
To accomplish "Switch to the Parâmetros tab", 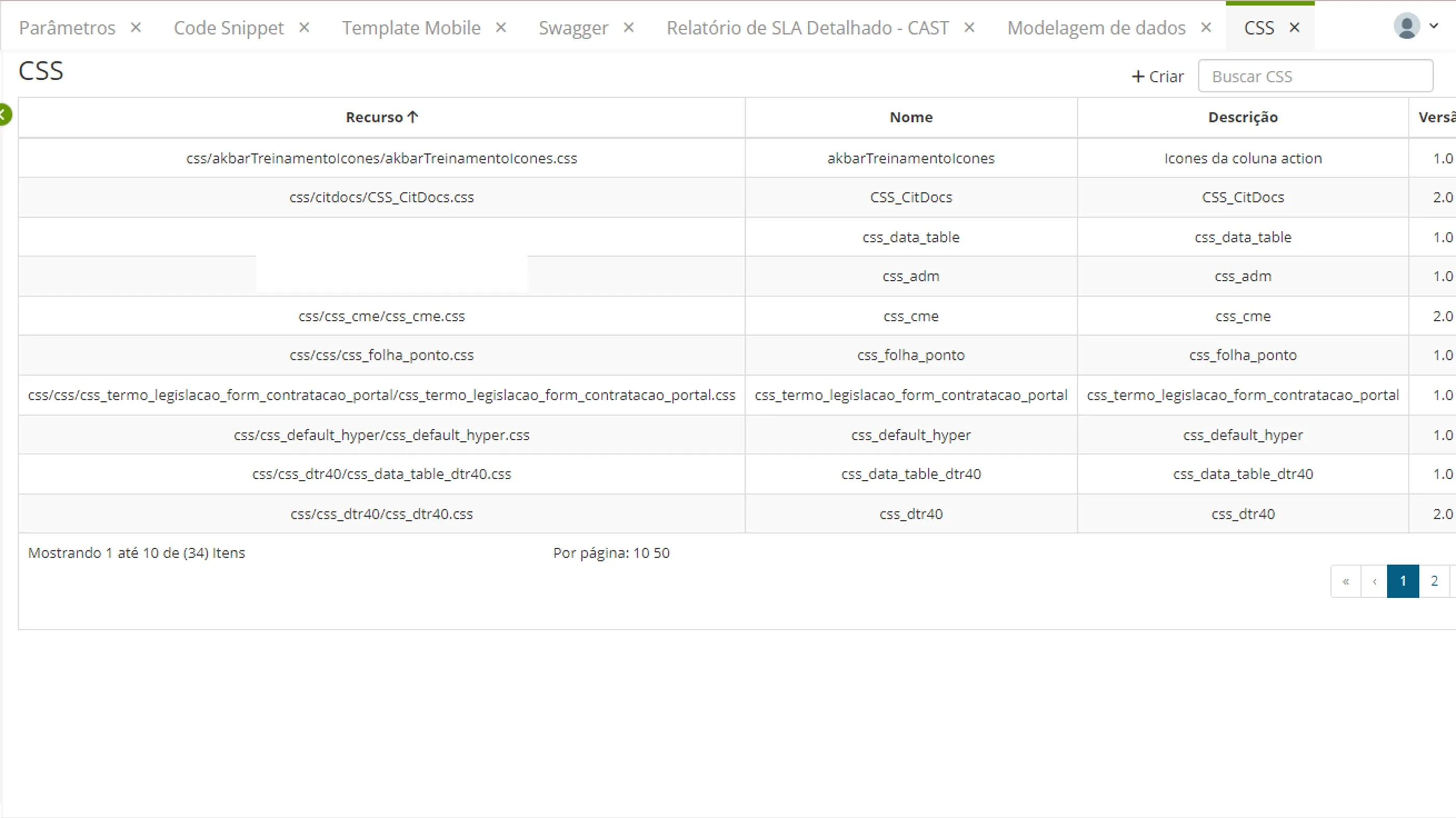I will pyautogui.click(x=67, y=28).
